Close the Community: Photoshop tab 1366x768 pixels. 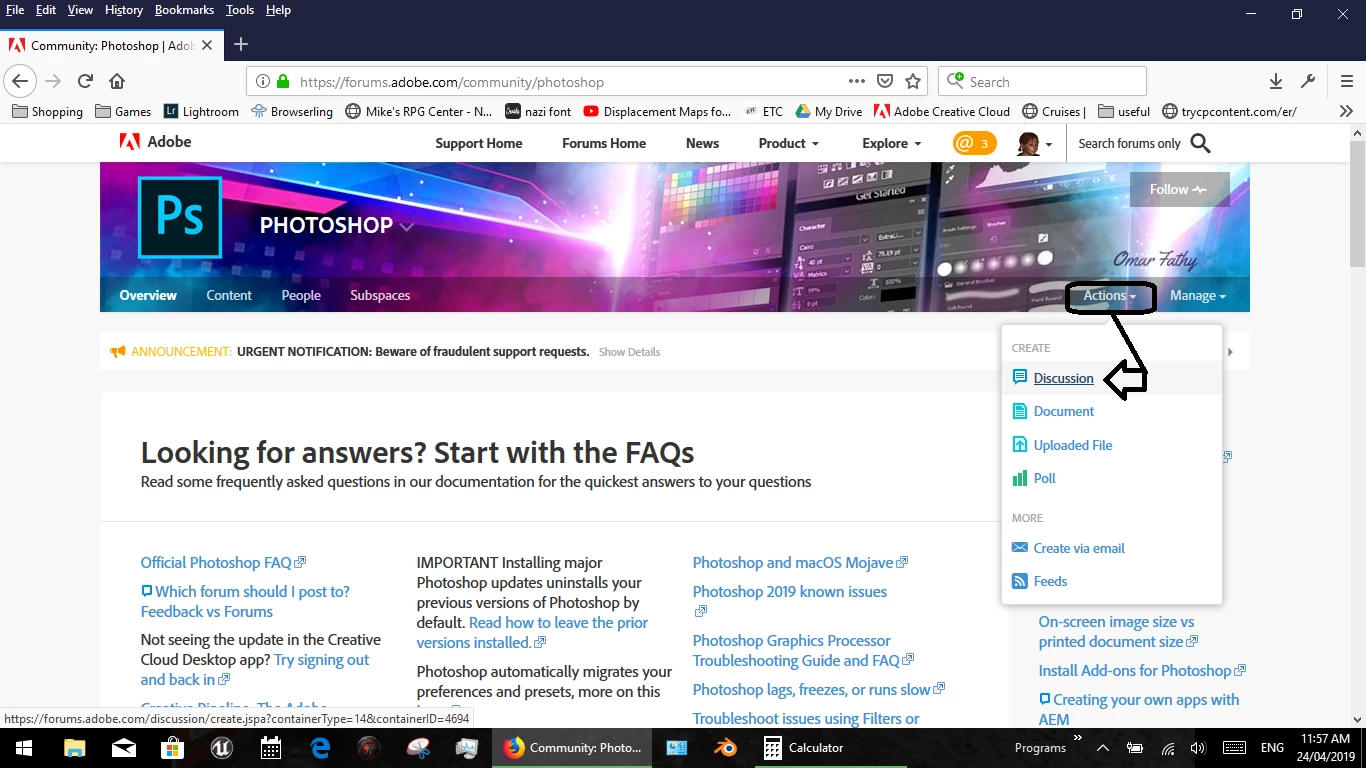[207, 45]
